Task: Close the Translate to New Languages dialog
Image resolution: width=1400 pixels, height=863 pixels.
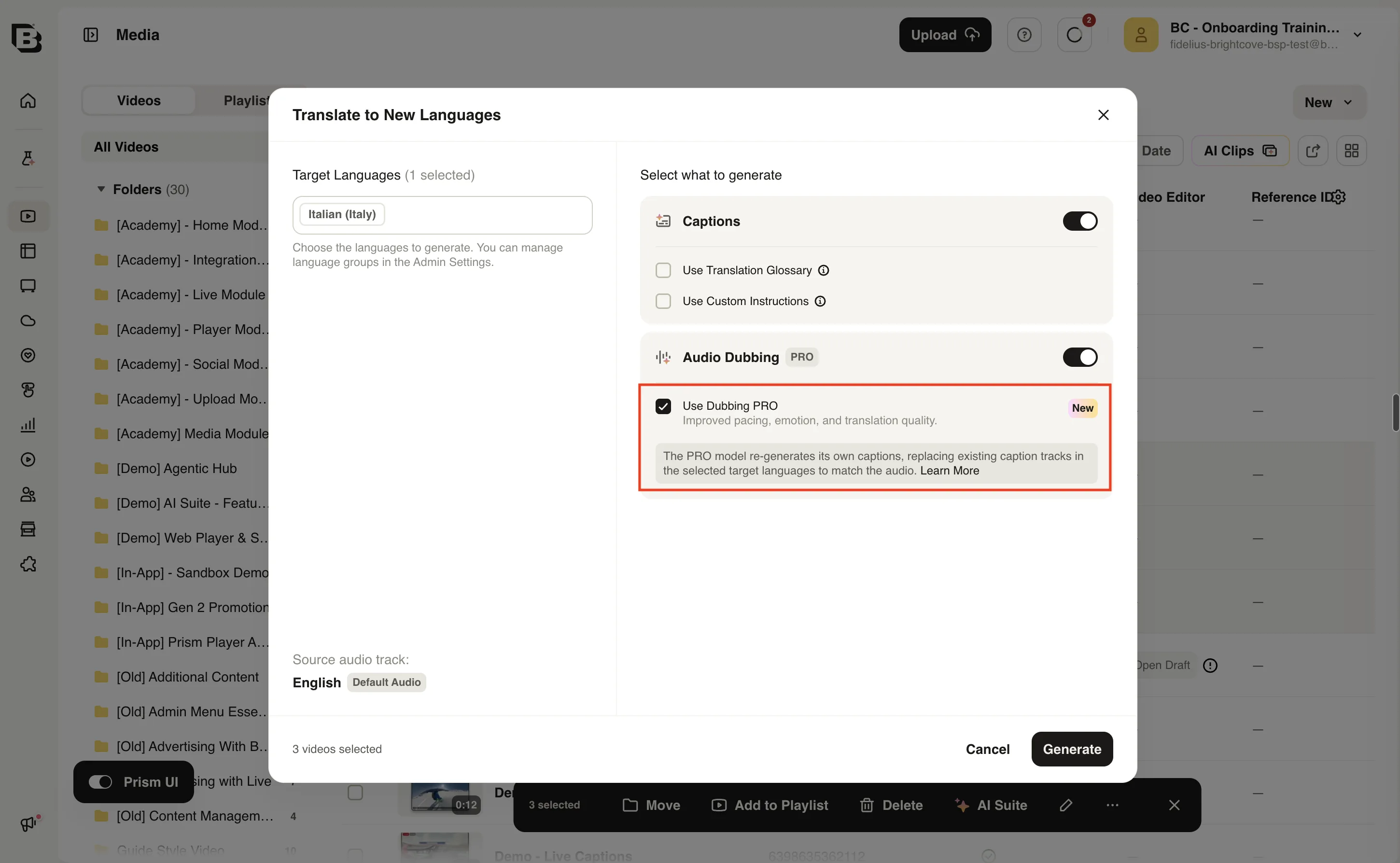Action: (1103, 115)
